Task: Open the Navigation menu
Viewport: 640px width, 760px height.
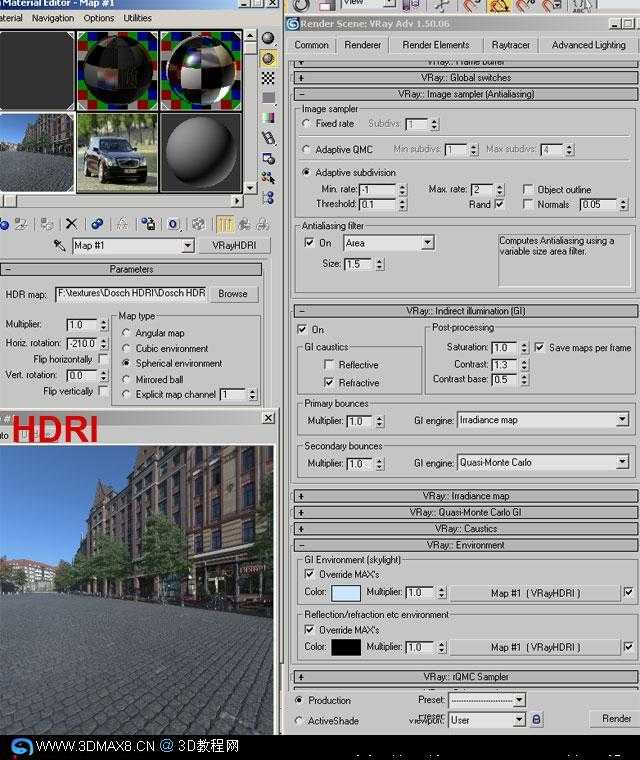Action: (53, 18)
